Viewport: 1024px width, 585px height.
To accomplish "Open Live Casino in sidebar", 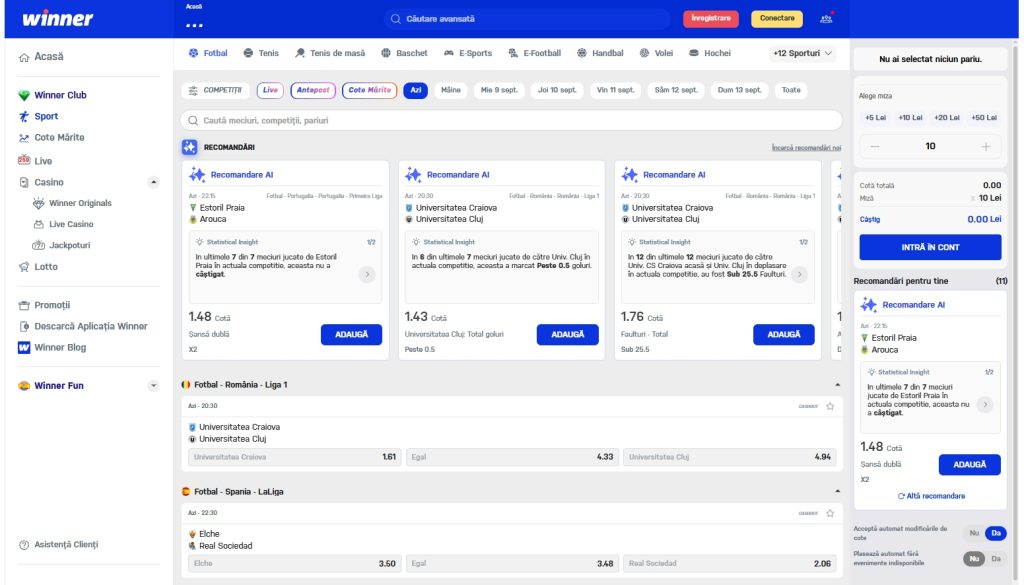I will click(x=71, y=224).
